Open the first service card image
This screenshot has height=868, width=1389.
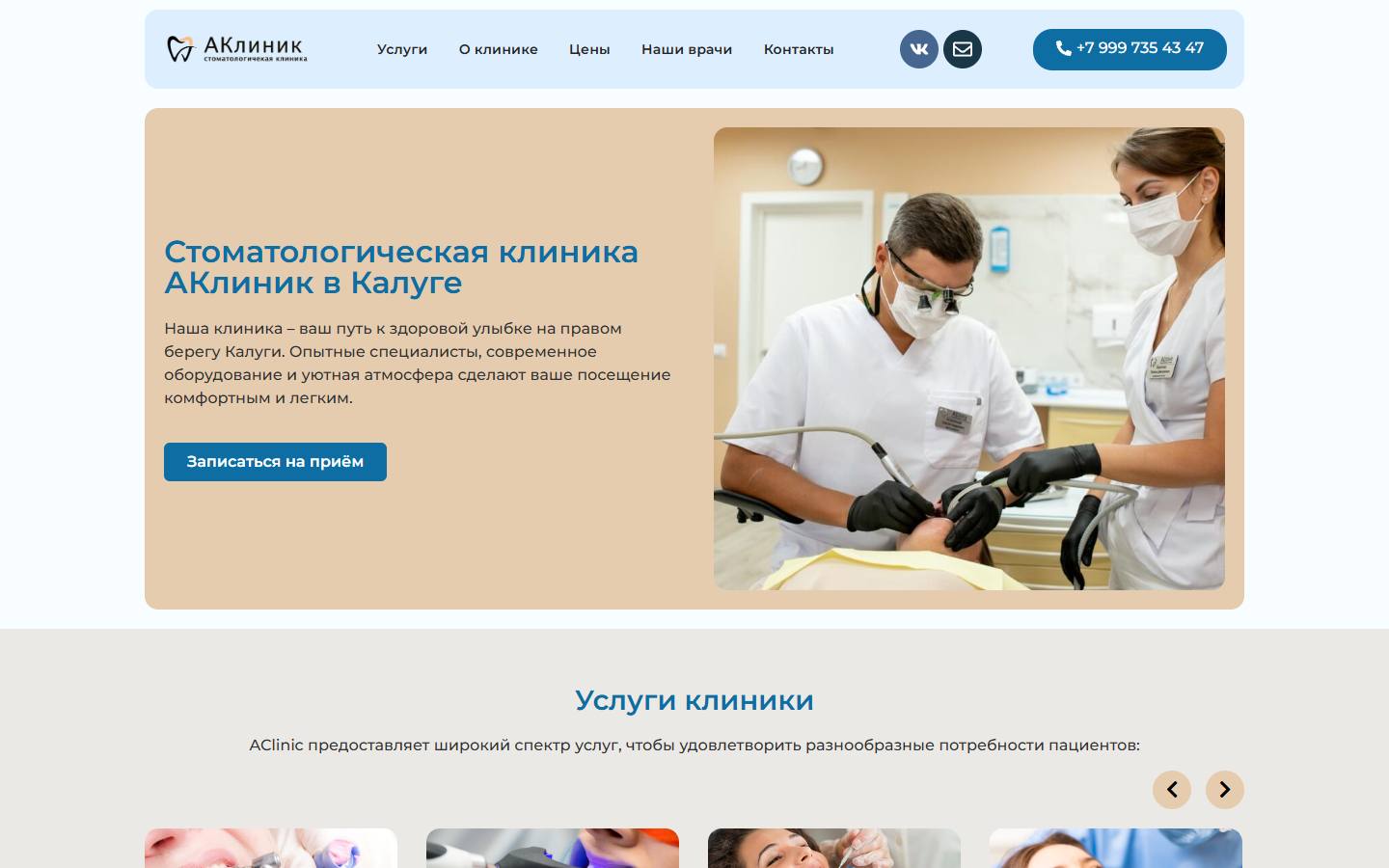tap(271, 849)
